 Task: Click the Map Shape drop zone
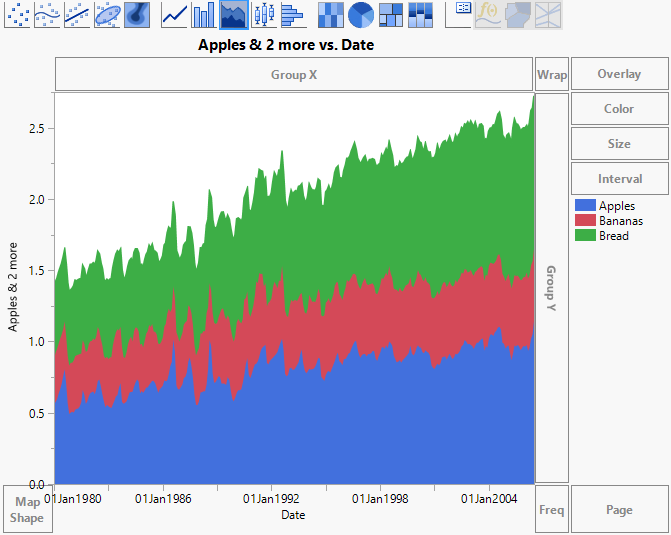click(x=27, y=510)
